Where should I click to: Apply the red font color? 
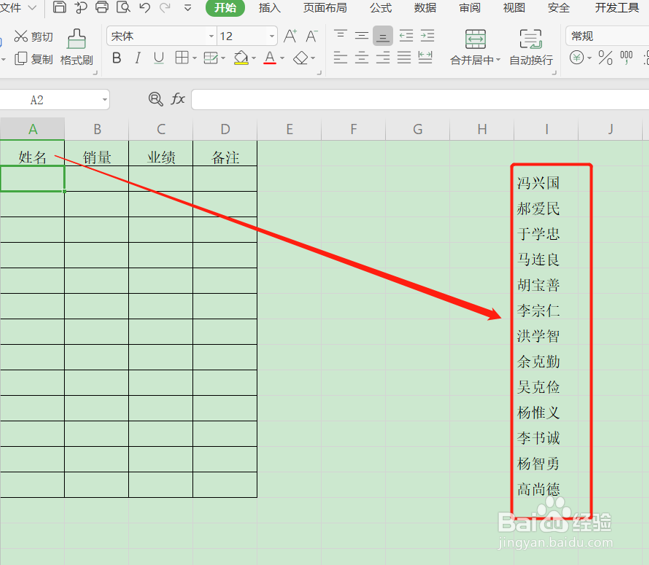pyautogui.click(x=270, y=58)
